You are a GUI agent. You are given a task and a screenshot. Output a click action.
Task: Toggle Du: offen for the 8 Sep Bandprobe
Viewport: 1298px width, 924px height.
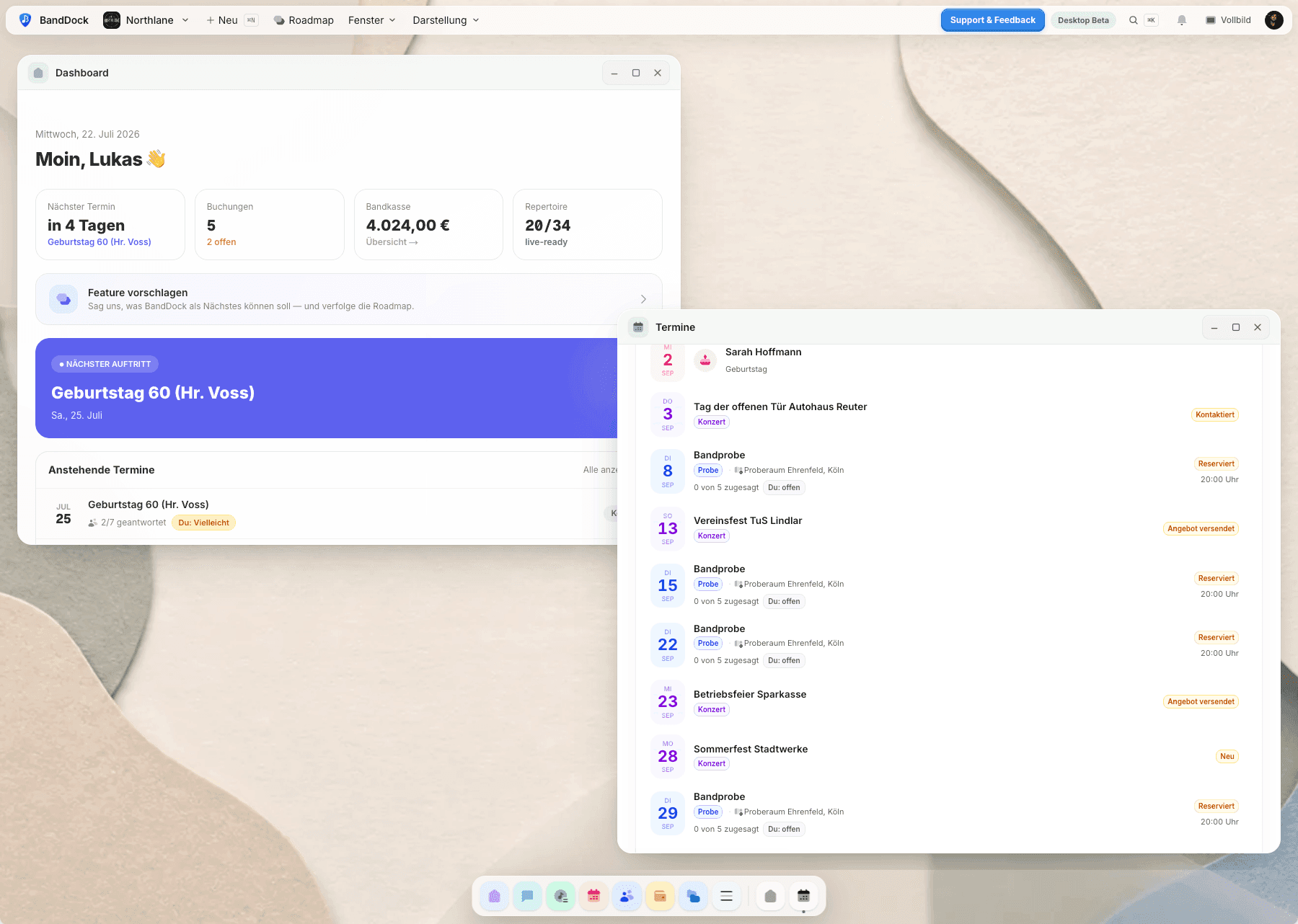(784, 488)
